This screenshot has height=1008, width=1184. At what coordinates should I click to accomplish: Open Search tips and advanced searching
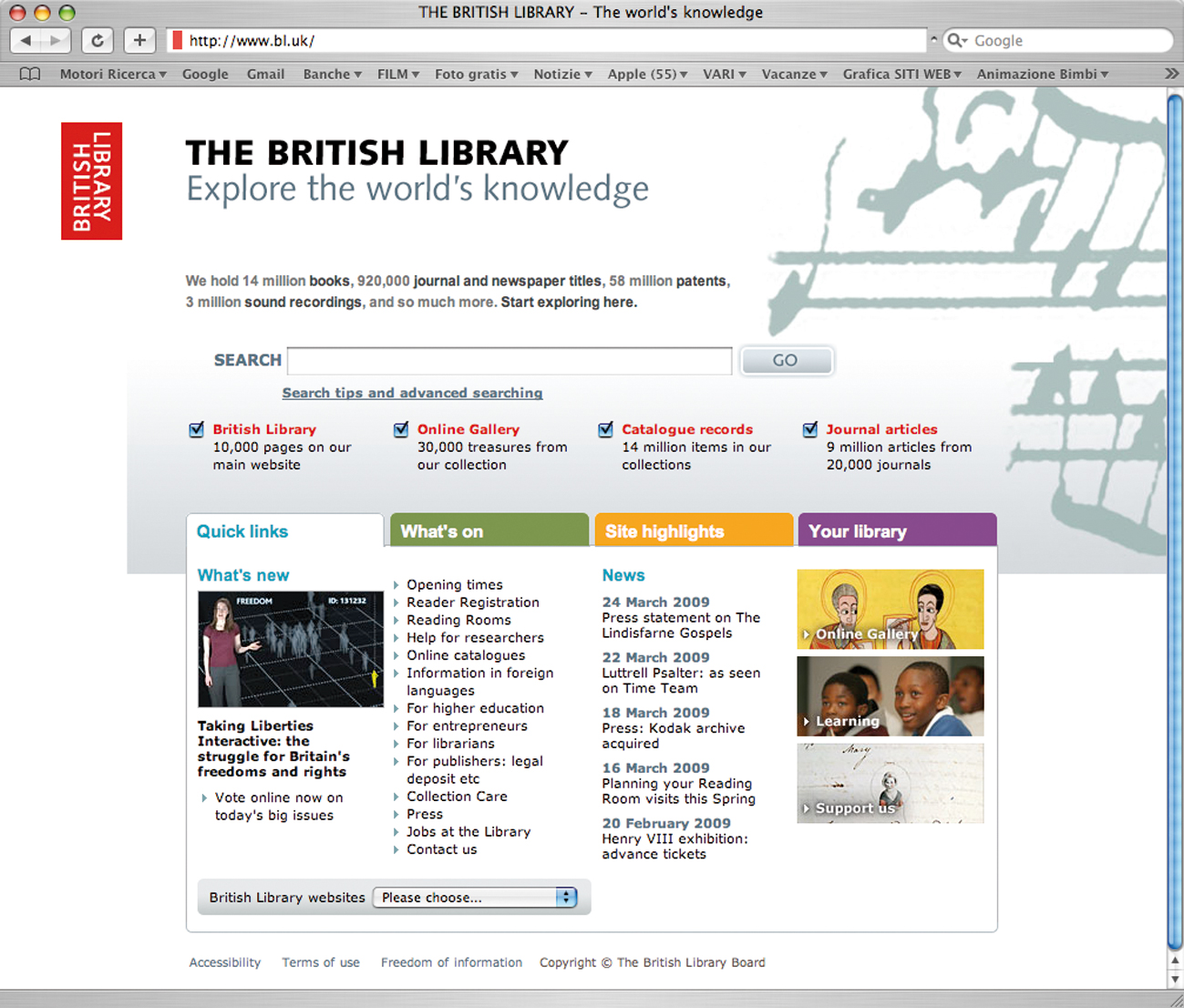point(412,393)
